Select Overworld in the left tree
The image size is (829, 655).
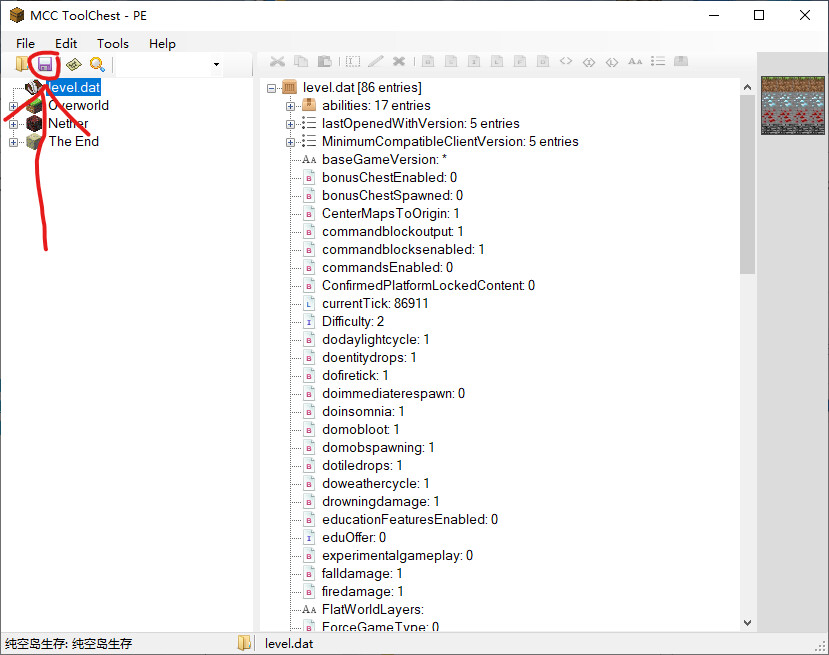point(78,105)
